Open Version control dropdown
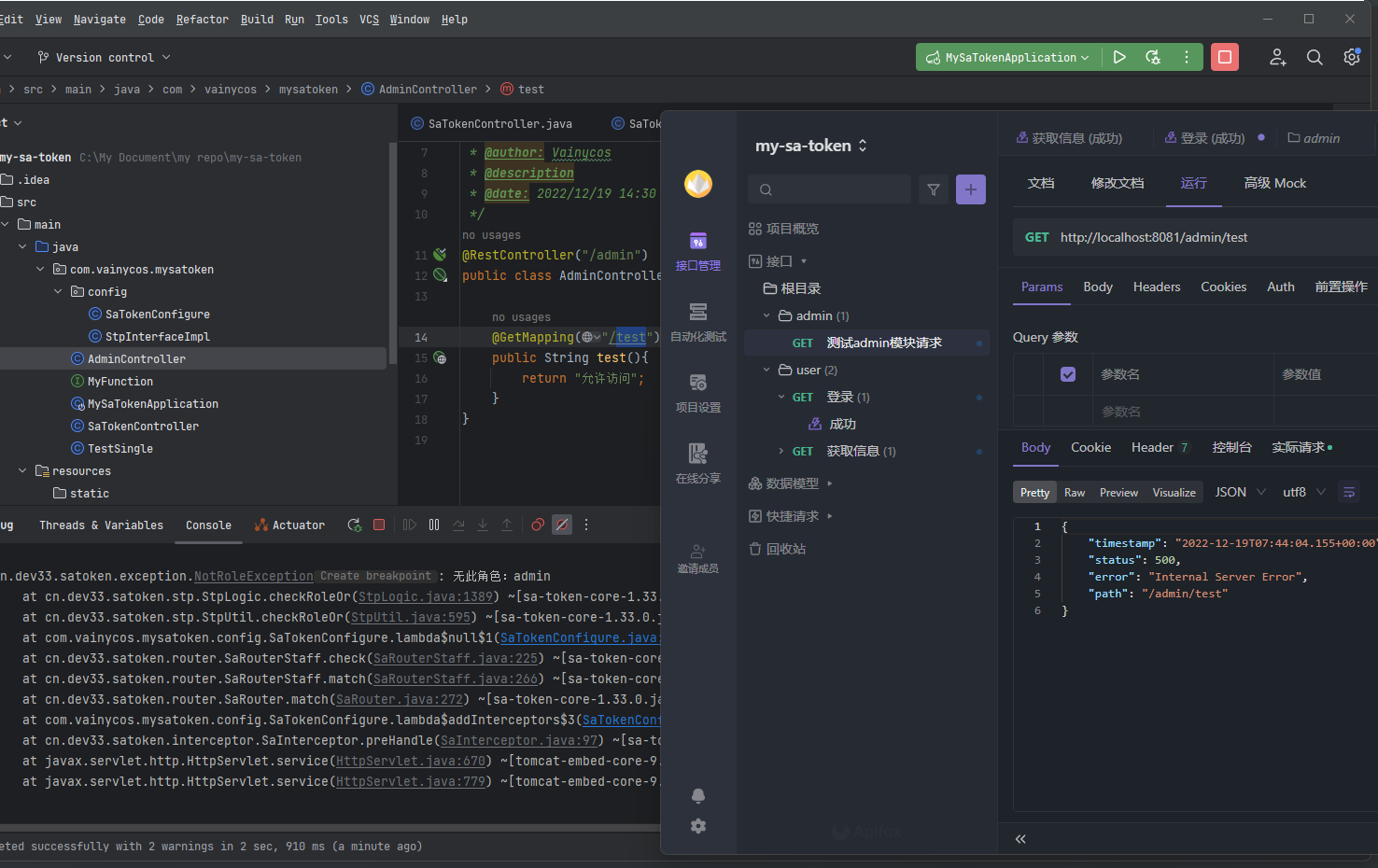The image size is (1378, 868). tap(104, 57)
